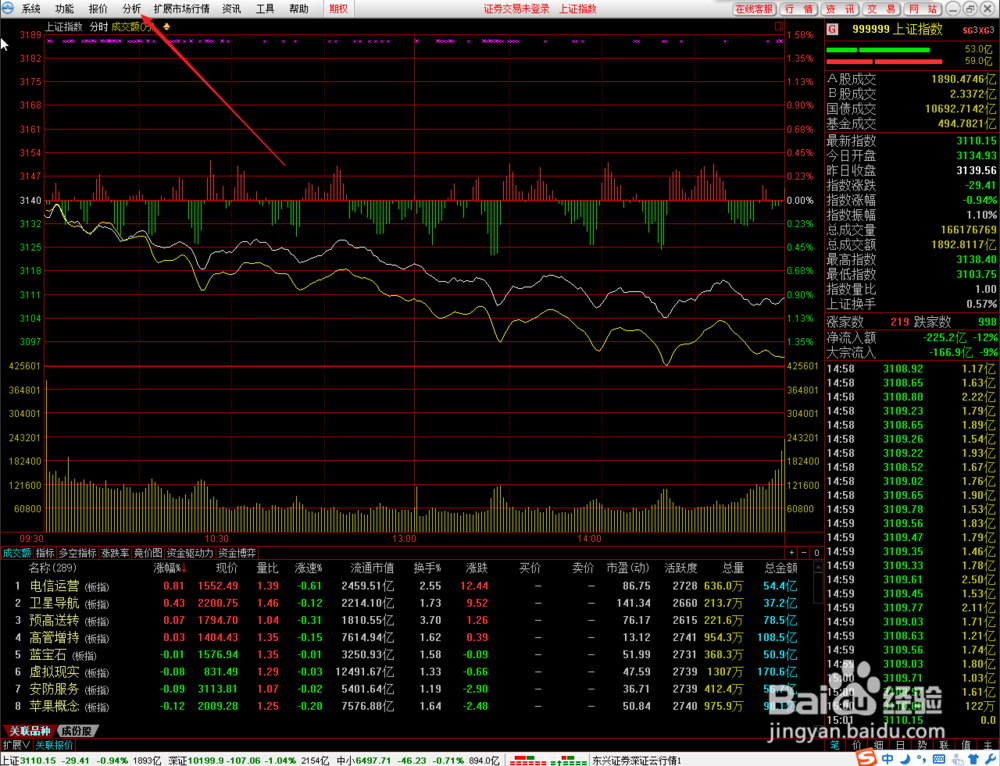Click the 电信运营 row in list
Viewport: 1000px width, 766px height.
click(x=408, y=586)
